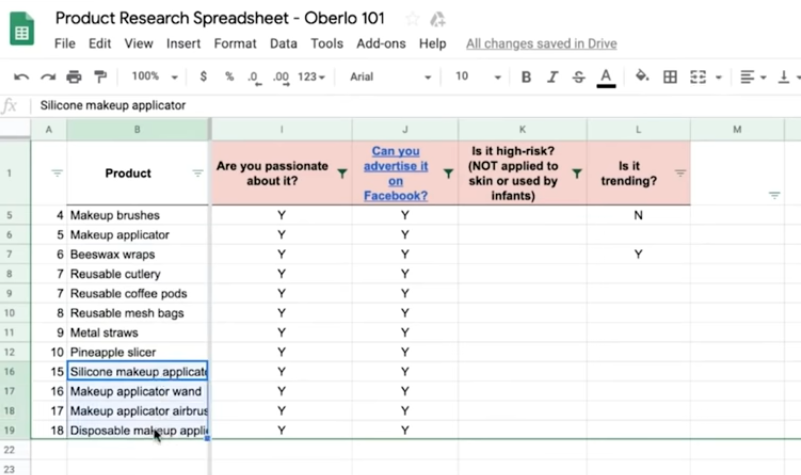Click the undo arrow in toolbar
The height and width of the screenshot is (475, 801).
coord(21,77)
